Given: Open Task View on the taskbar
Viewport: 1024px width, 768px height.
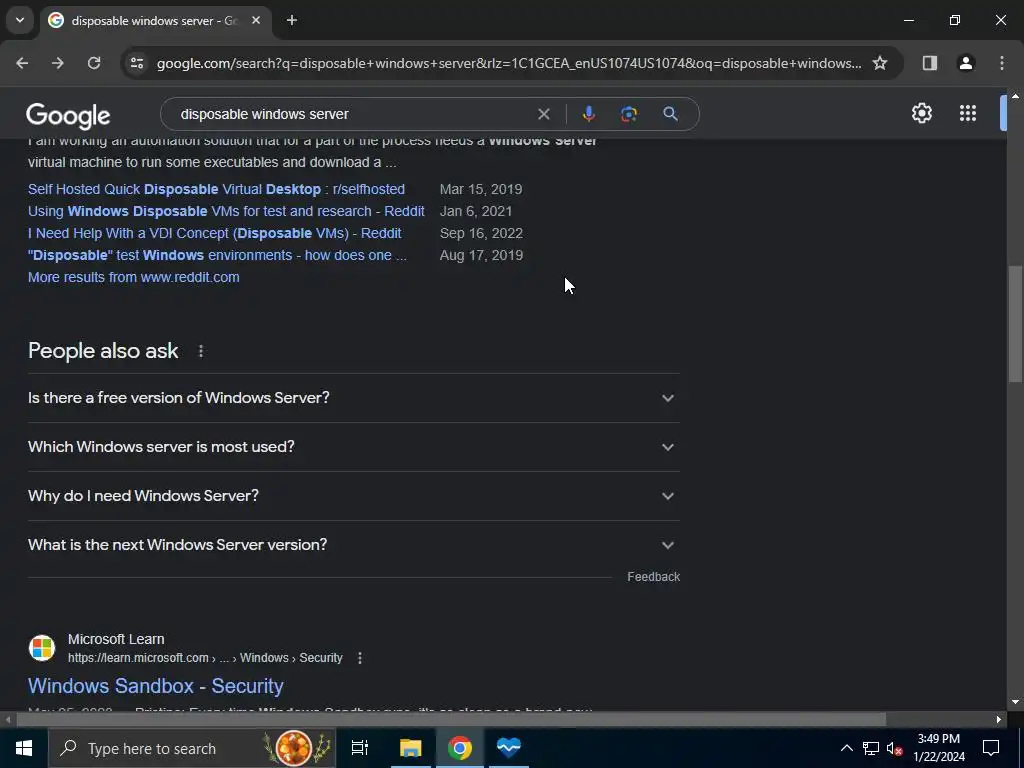Looking at the screenshot, I should pyautogui.click(x=360, y=748).
